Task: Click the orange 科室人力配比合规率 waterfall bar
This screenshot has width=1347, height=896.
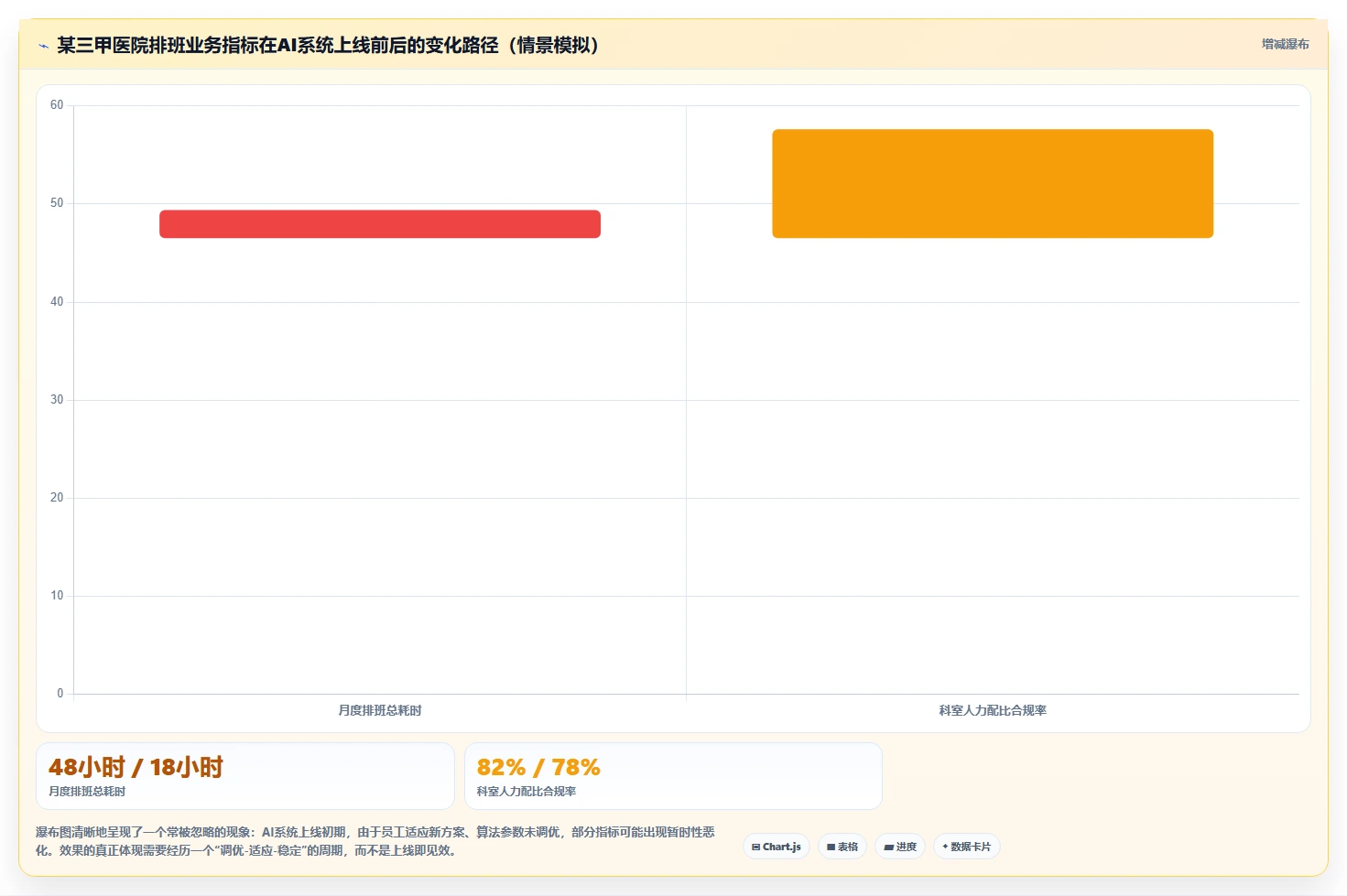Action: 993,184
